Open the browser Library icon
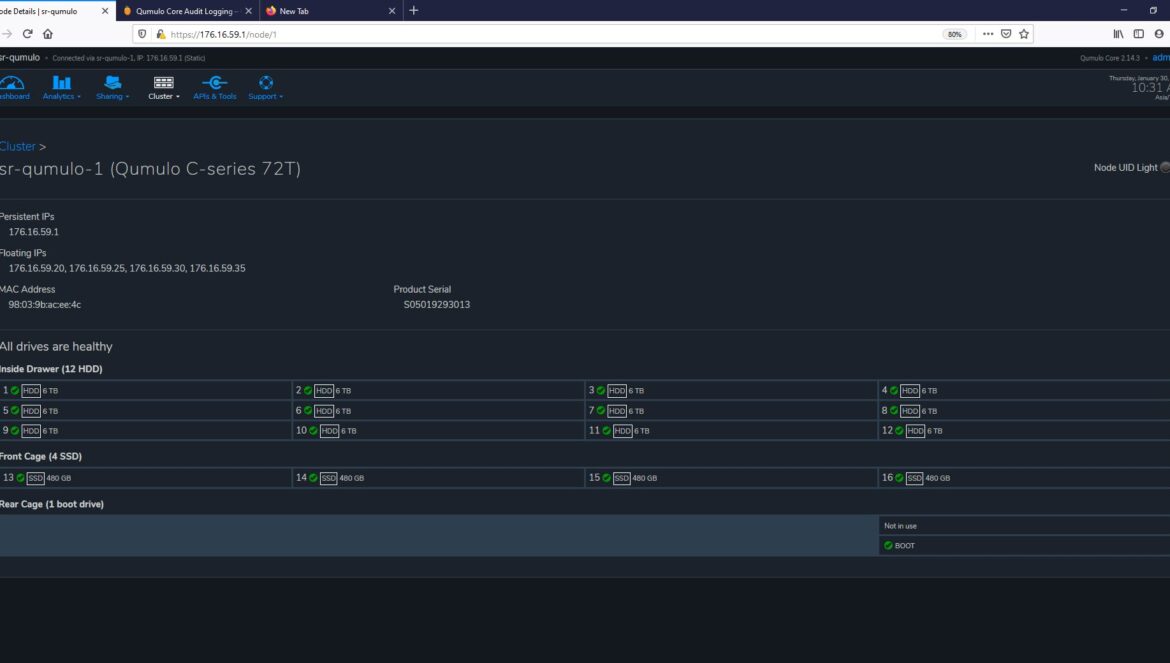 [1118, 34]
